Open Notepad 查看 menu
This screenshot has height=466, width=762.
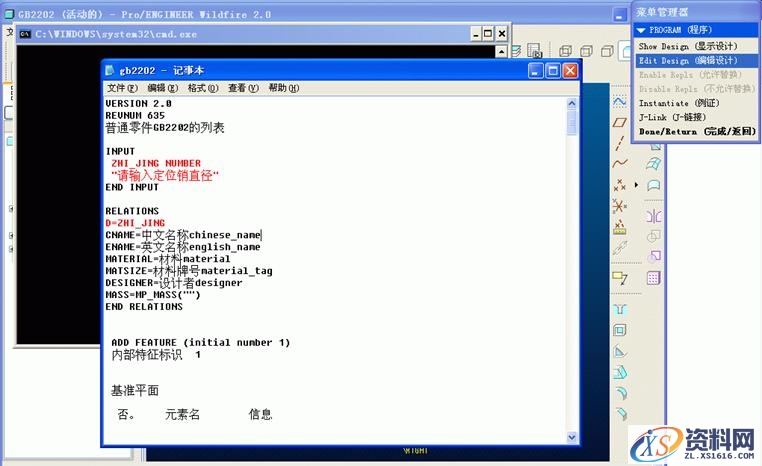[x=243, y=88]
